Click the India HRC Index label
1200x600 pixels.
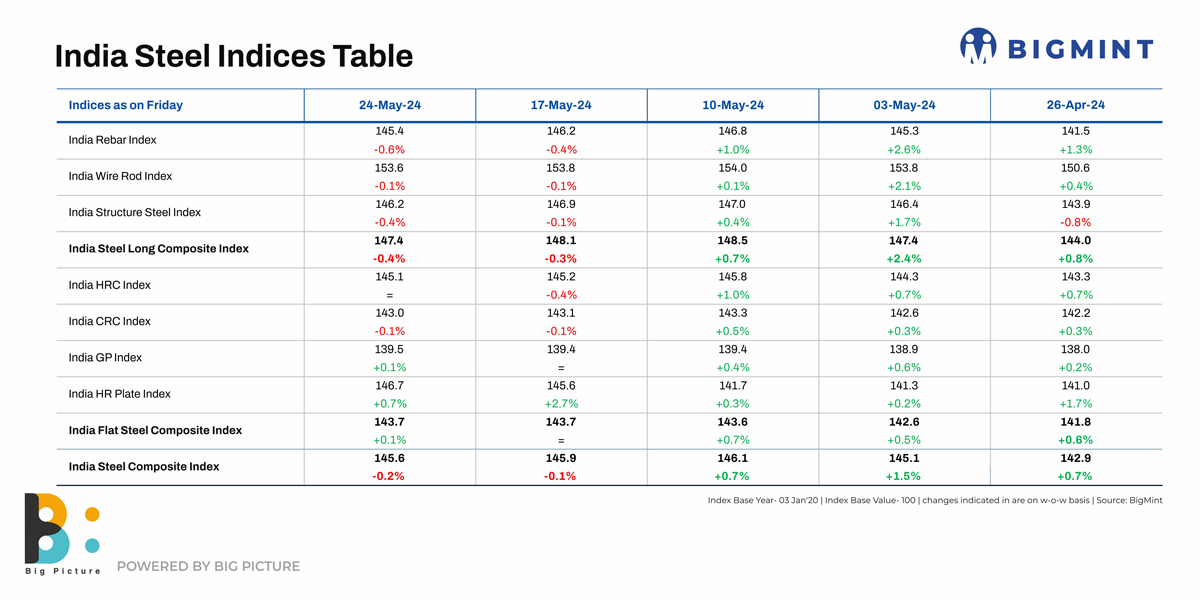tap(109, 285)
